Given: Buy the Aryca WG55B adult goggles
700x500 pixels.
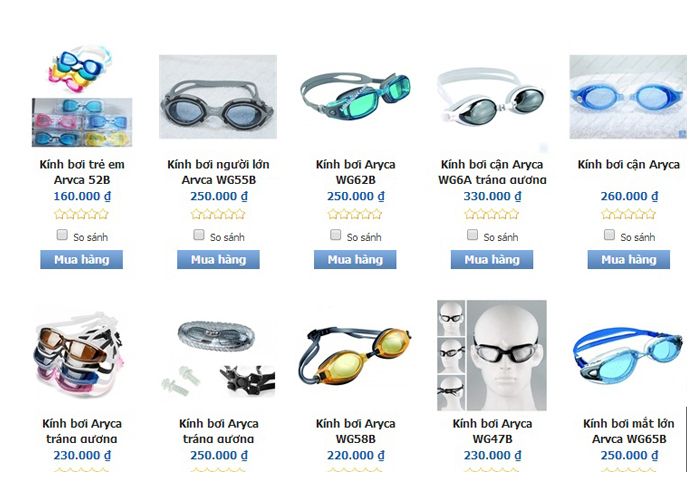Looking at the screenshot, I should (218, 259).
